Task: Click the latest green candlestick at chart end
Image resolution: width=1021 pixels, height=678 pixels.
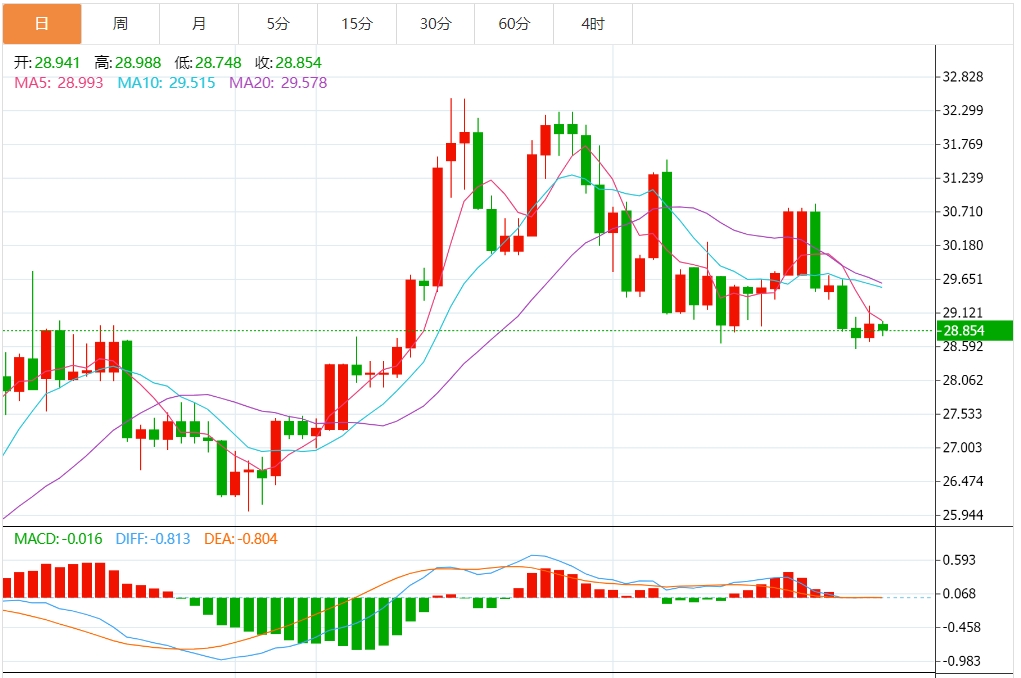Action: click(883, 328)
